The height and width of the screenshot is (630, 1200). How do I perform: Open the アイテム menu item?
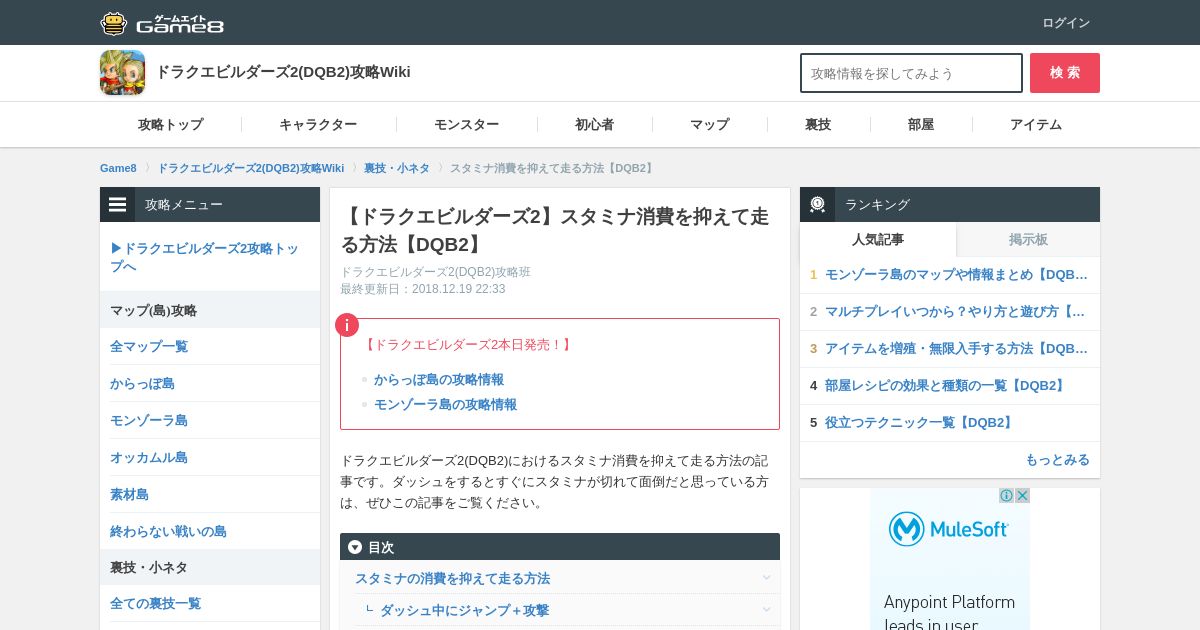coord(1036,125)
